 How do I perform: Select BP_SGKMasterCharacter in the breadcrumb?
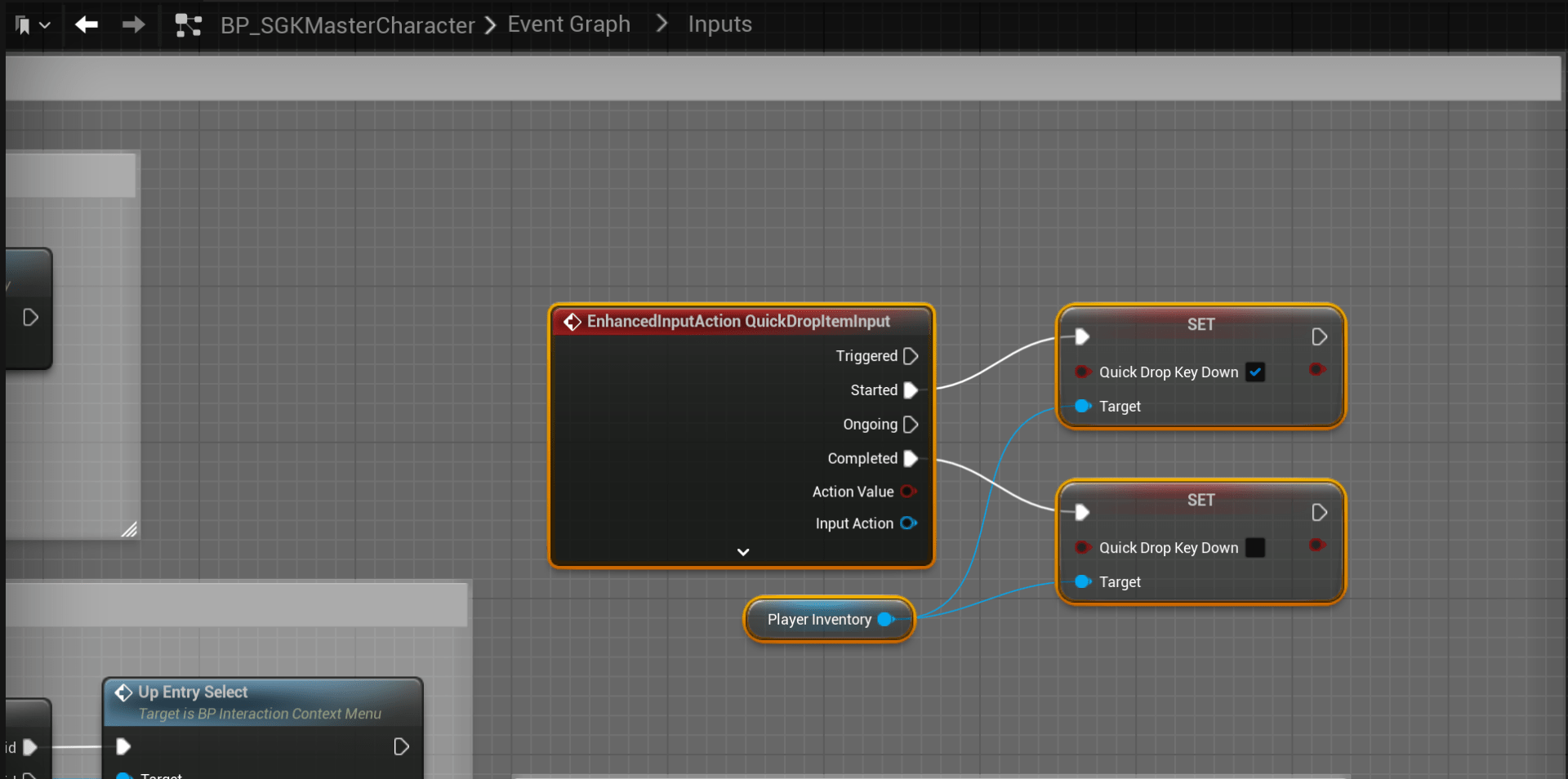click(x=347, y=25)
